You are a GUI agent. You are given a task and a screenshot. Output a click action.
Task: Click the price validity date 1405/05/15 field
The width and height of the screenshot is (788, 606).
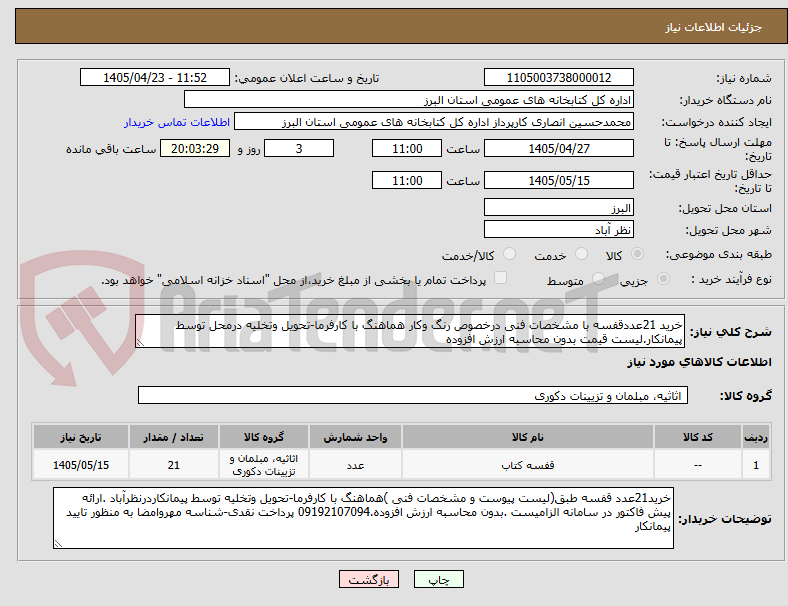point(558,180)
